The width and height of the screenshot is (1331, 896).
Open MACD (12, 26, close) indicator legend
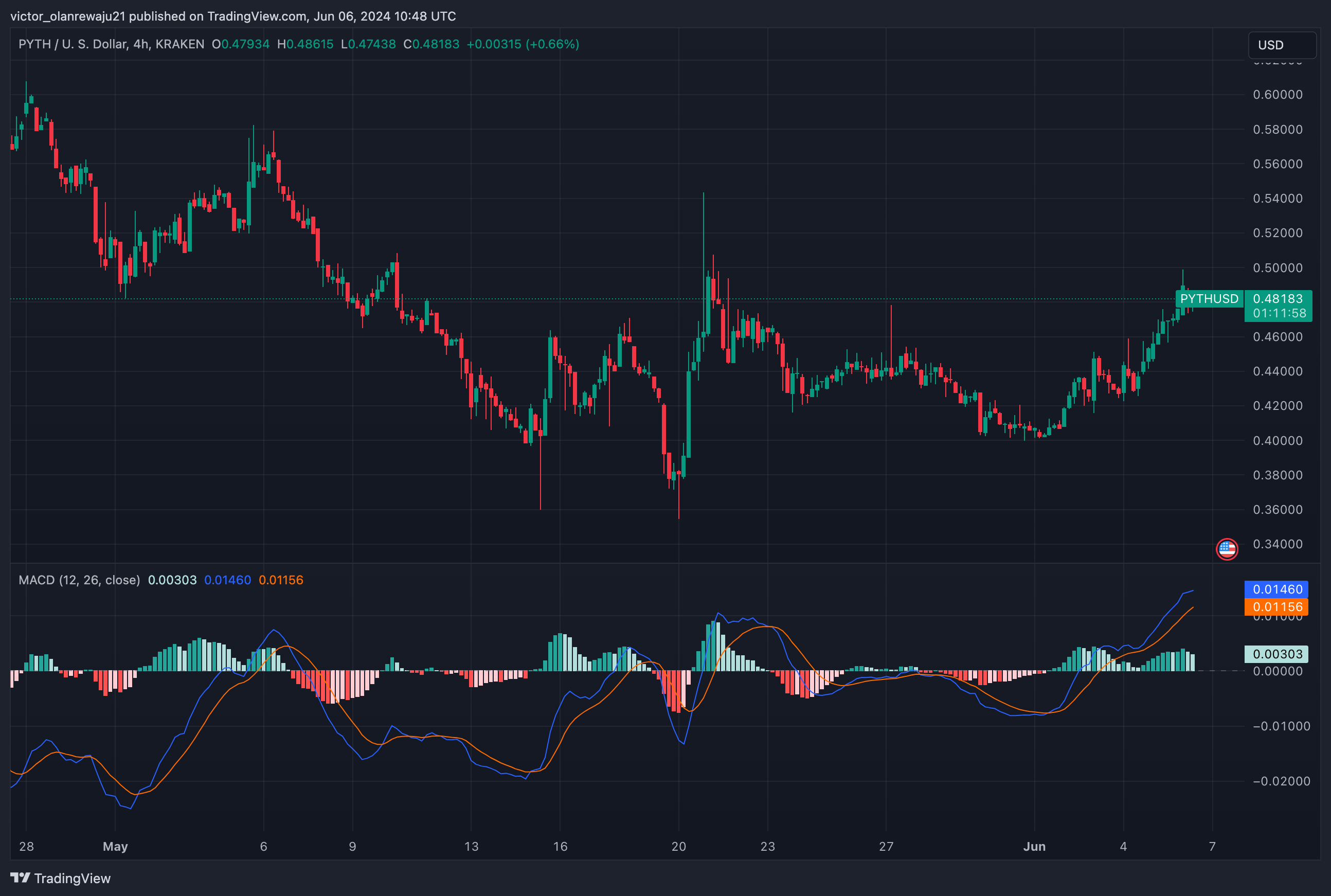coord(79,580)
